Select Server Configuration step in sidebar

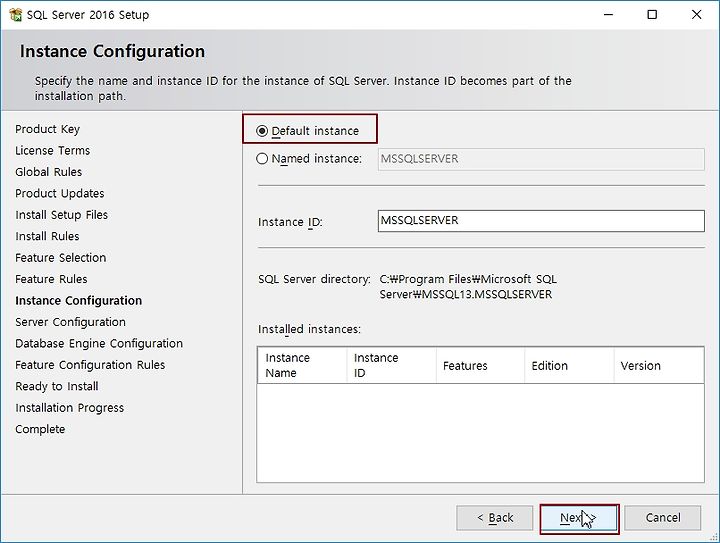coord(70,322)
